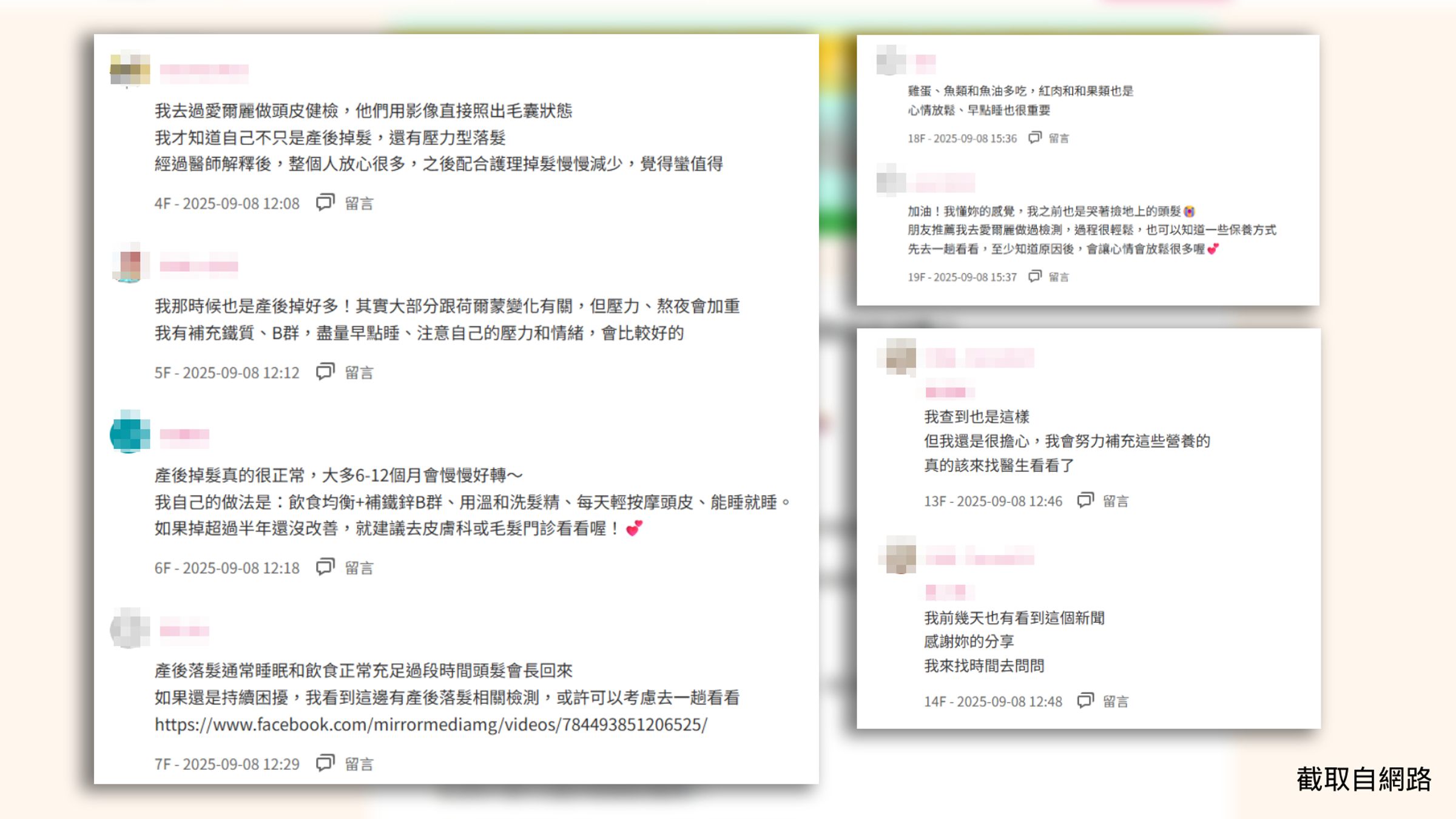Click the gray avatar of 7F commenter
Screen dimensions: 1456x819
click(130, 629)
